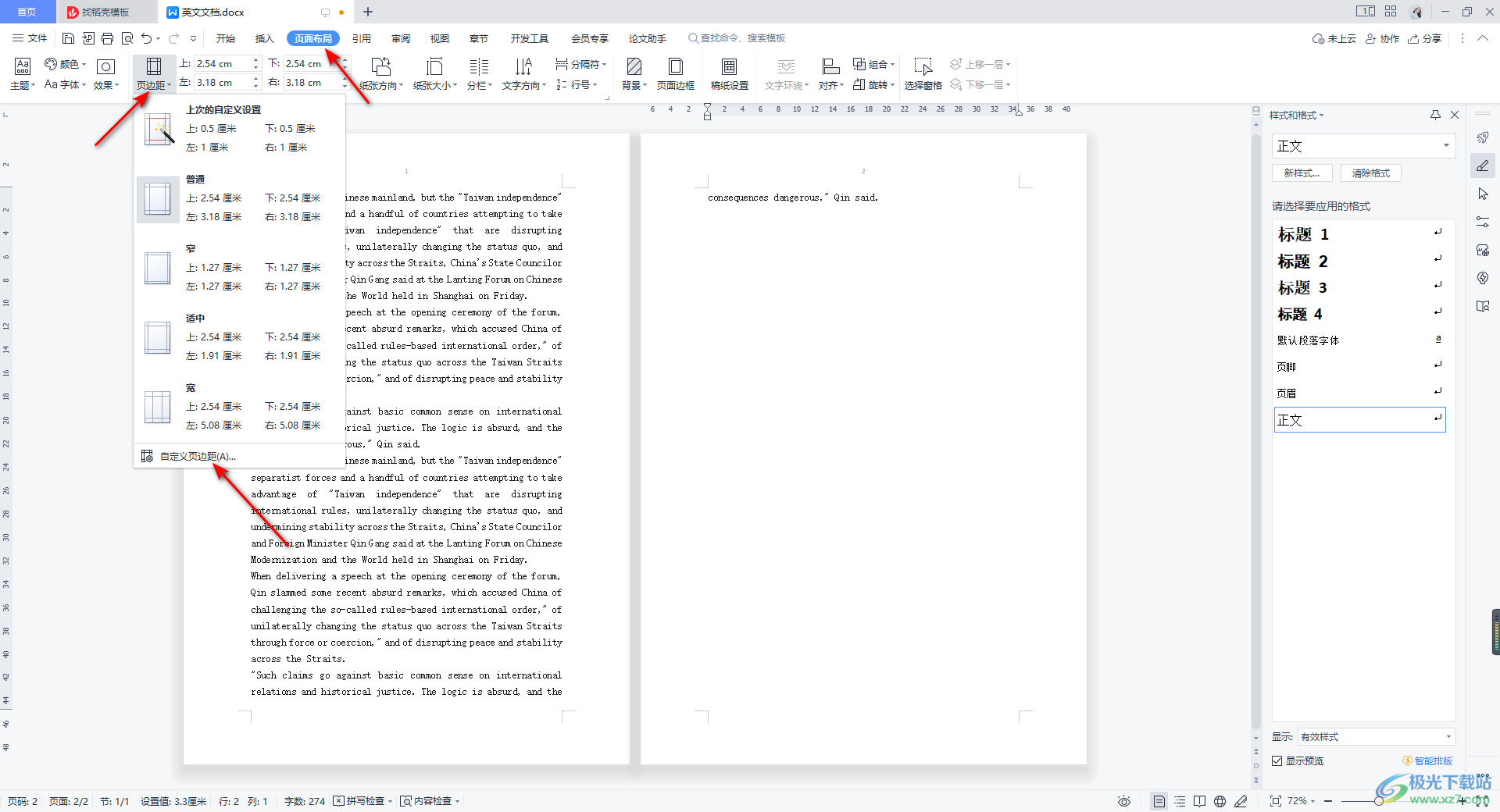Screen dimensions: 1500x812
Task: Click the zoom out minus button
Action: point(1328,801)
